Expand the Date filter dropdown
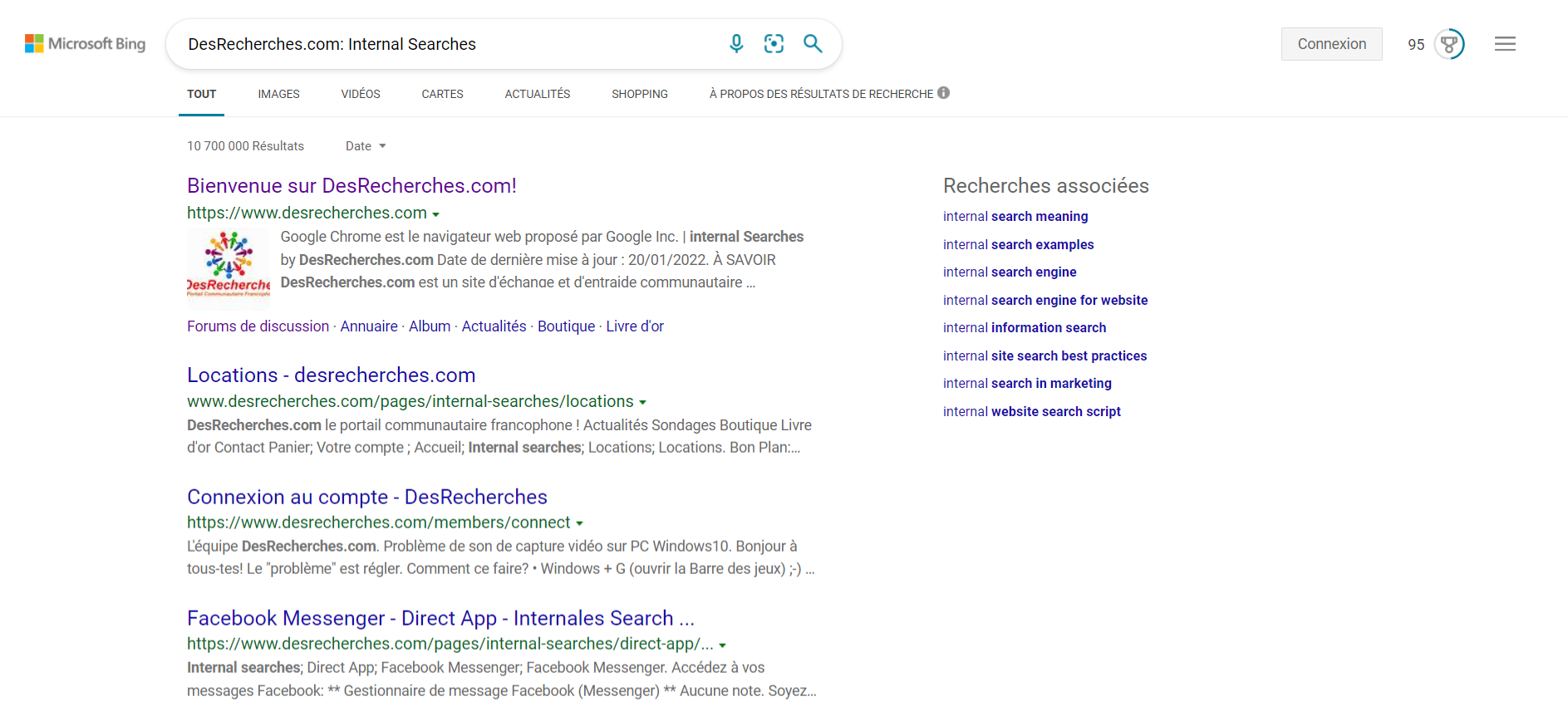This screenshot has height=716, width=1568. pyautogui.click(x=366, y=146)
